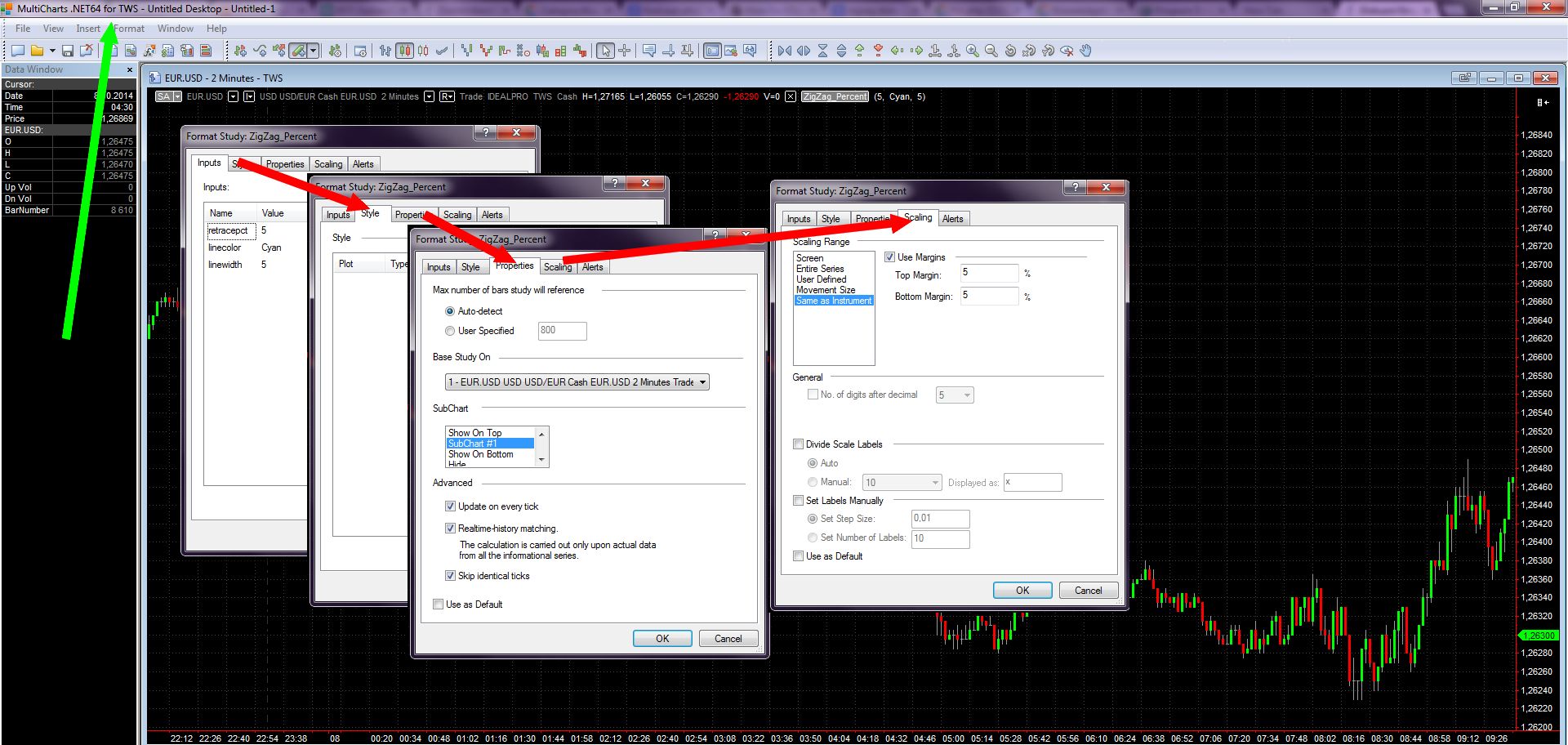This screenshot has width=1568, height=745.
Task: Detach the EUR.USD chart window icon
Action: [1465, 78]
